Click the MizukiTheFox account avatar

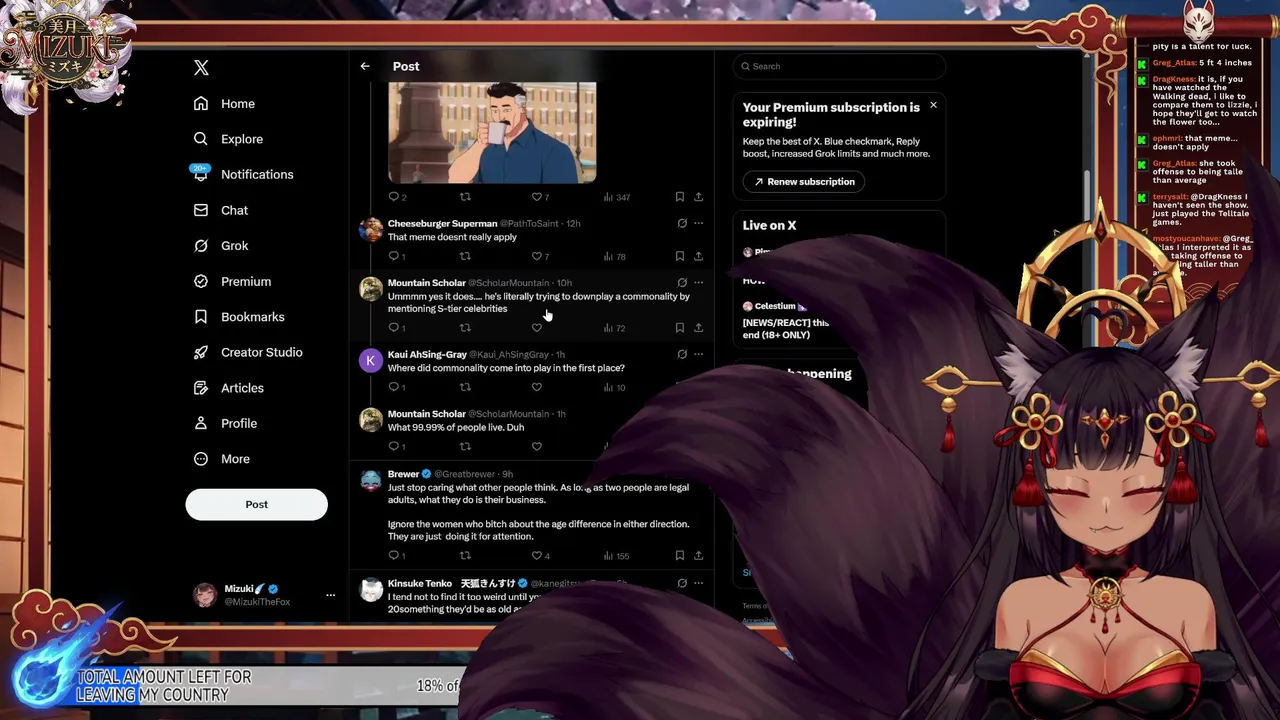pos(205,595)
